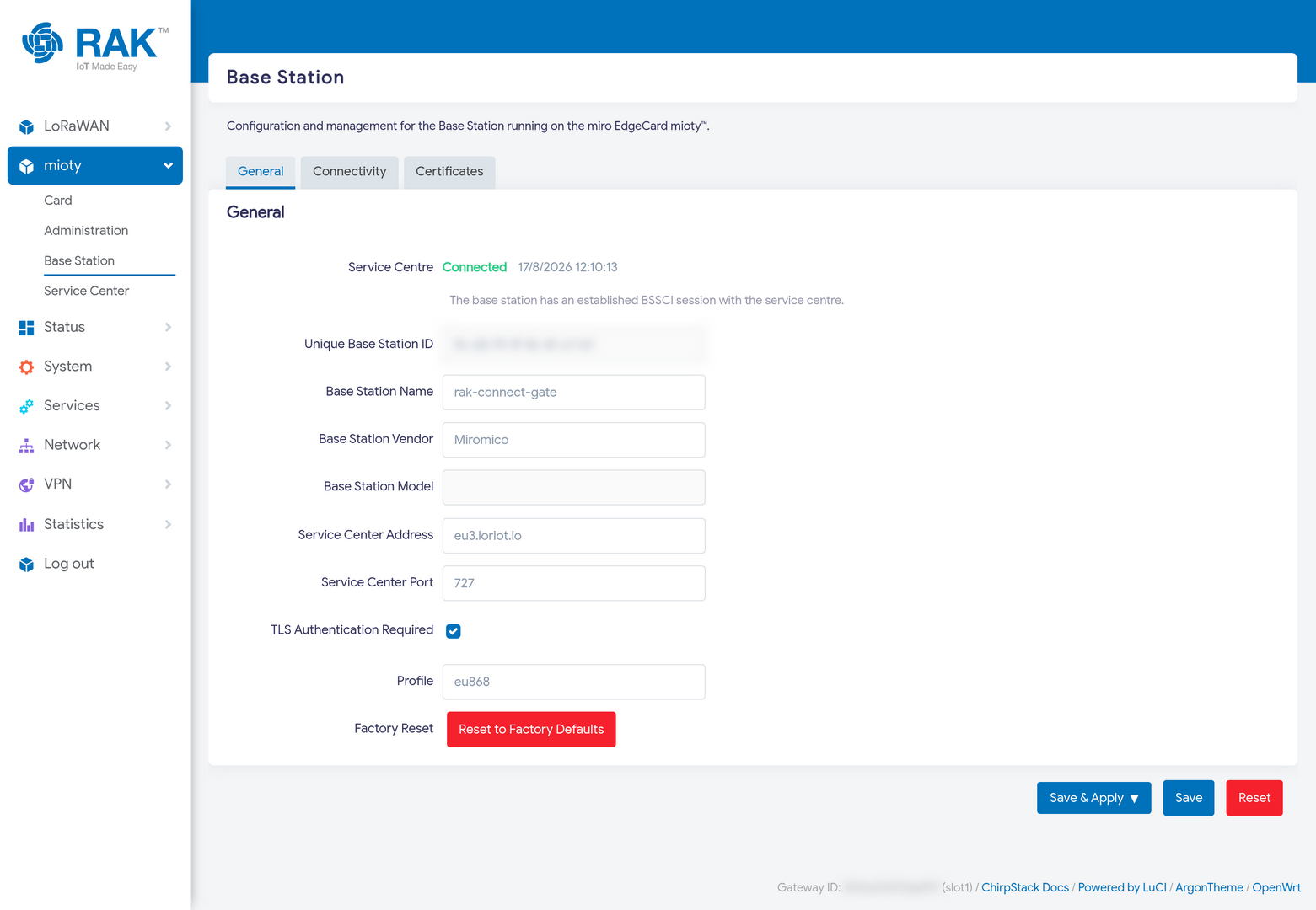The height and width of the screenshot is (910, 1316).
Task: Click the Unique Base Station ID field
Action: [574, 344]
